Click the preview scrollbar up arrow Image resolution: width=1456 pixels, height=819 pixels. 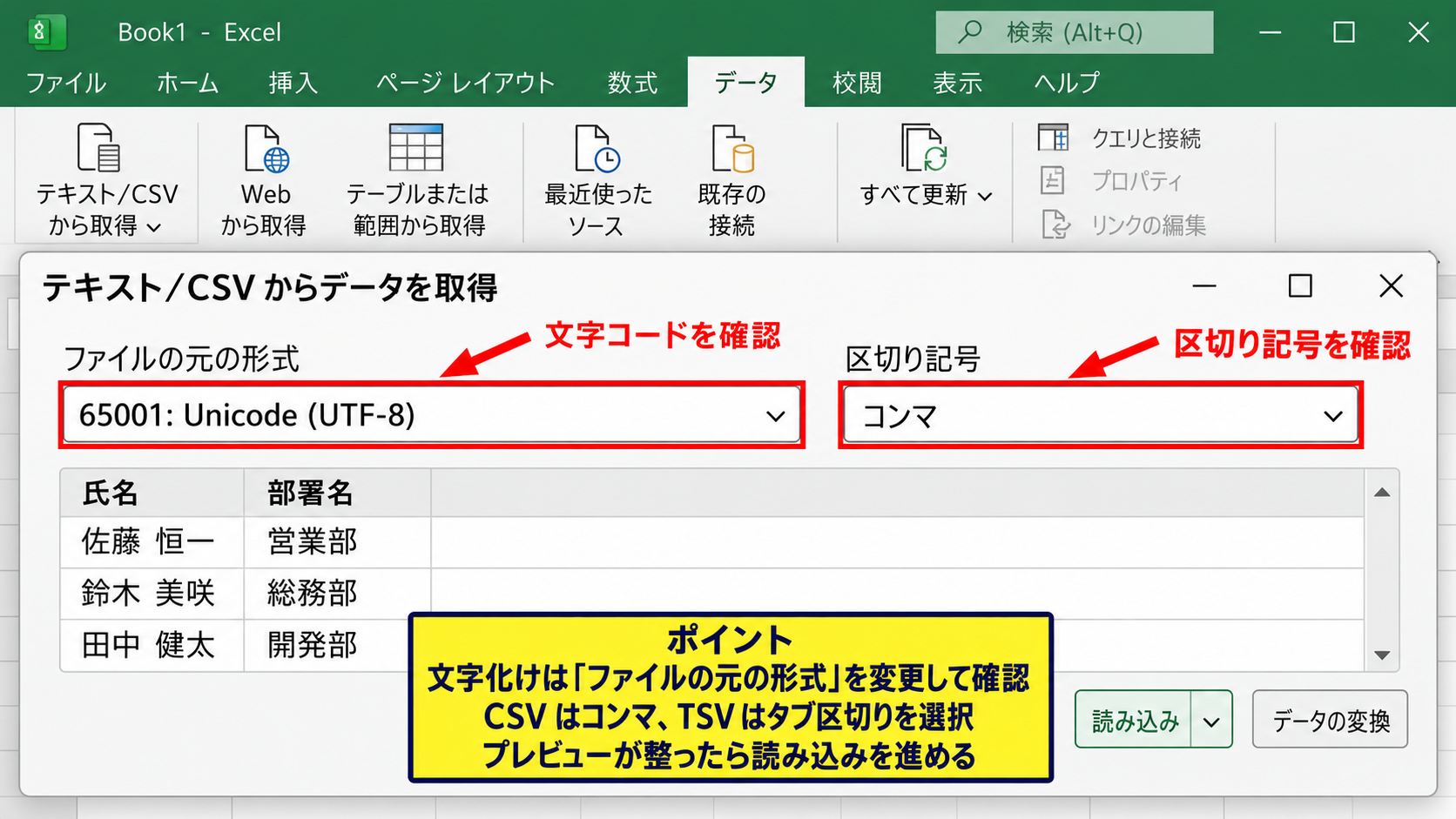pos(1382,493)
